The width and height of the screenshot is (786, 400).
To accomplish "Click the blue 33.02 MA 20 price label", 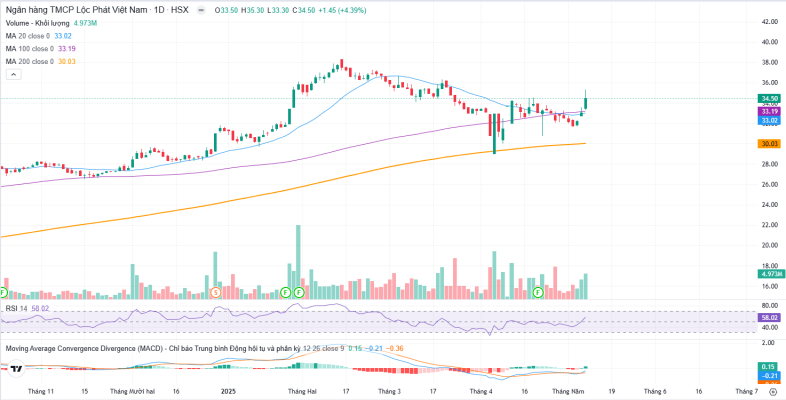I will 769,121.
